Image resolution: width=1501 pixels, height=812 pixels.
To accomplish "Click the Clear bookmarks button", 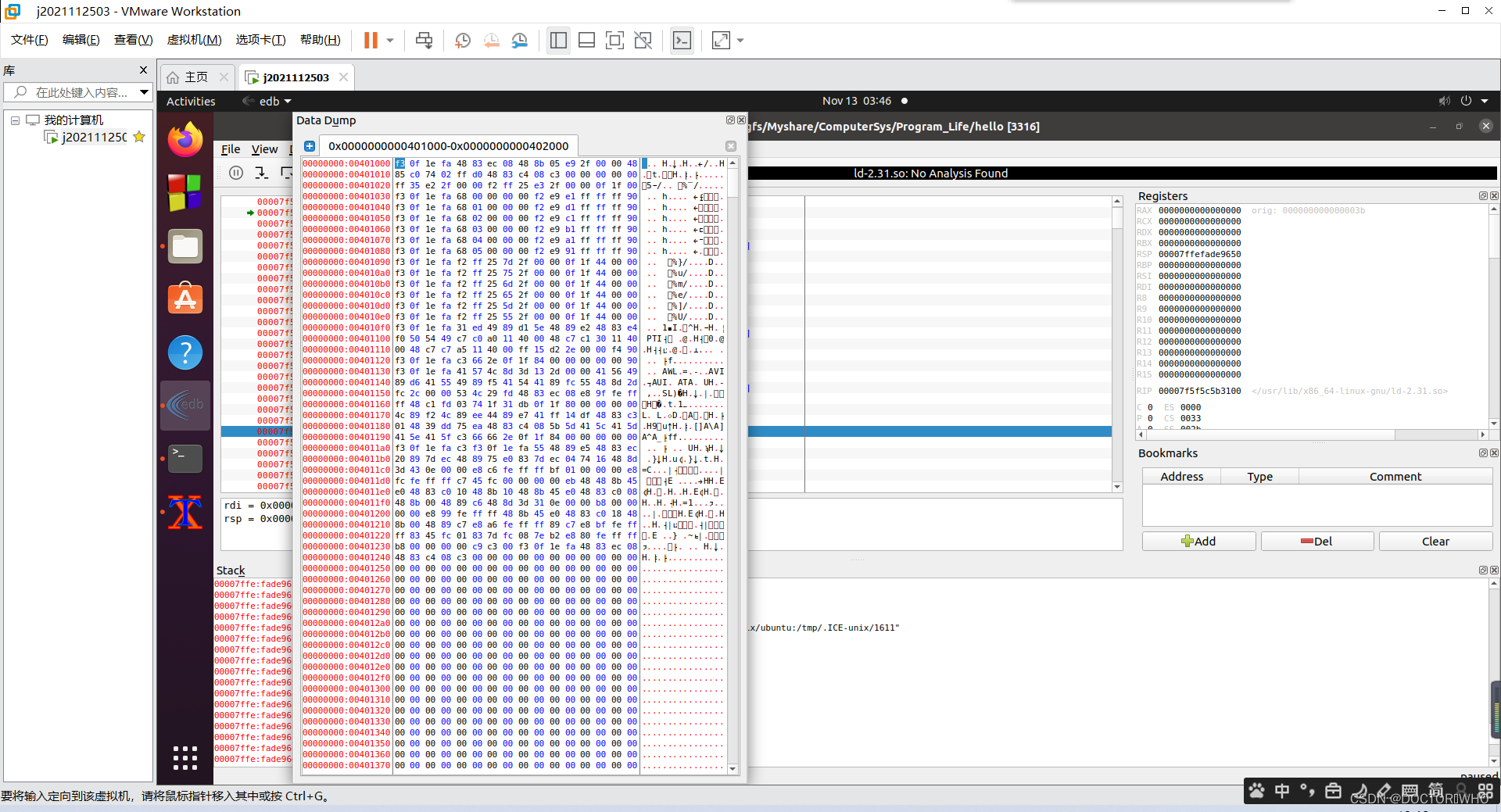I will [1435, 542].
